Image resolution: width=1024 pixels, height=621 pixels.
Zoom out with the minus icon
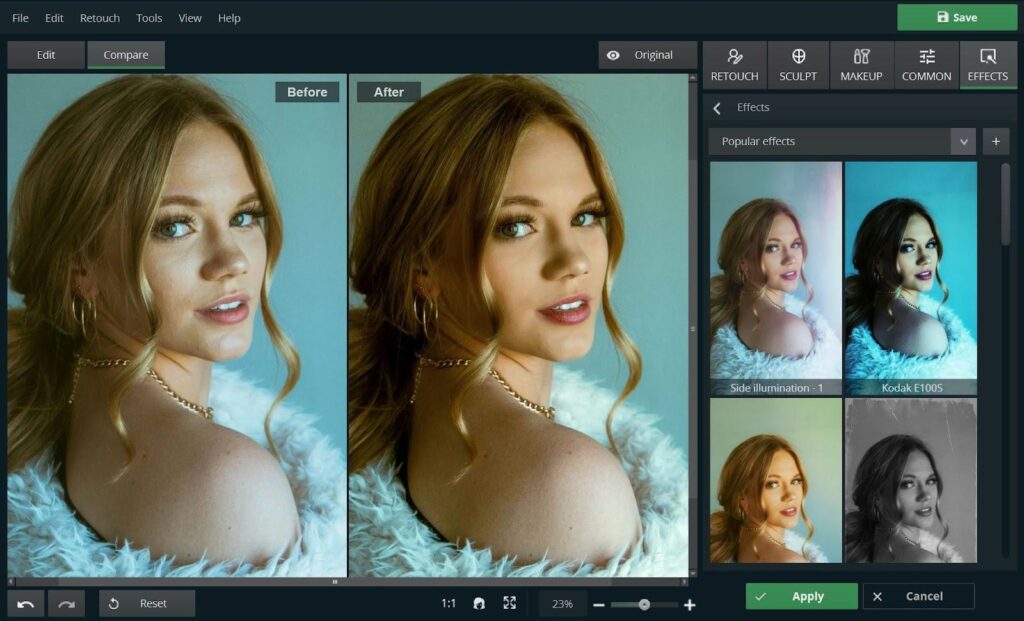[x=598, y=605]
